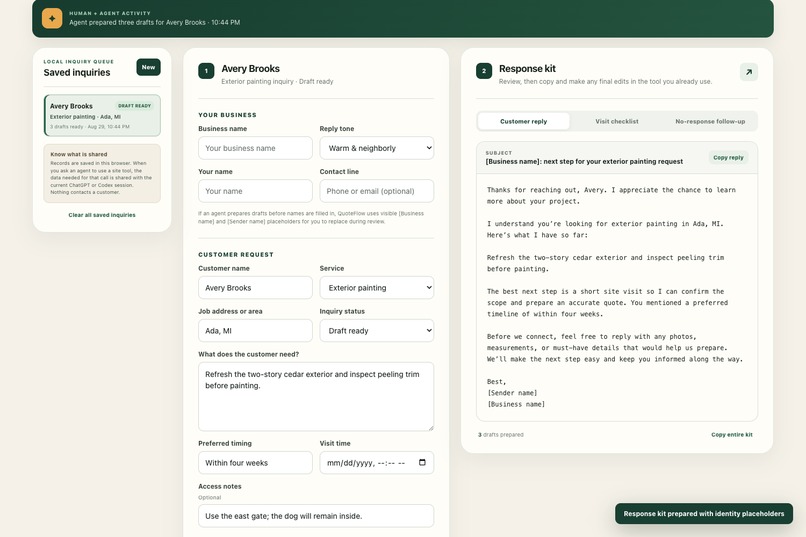Click the reply subject line text
The height and width of the screenshot is (537, 806).
pyautogui.click(x=584, y=161)
